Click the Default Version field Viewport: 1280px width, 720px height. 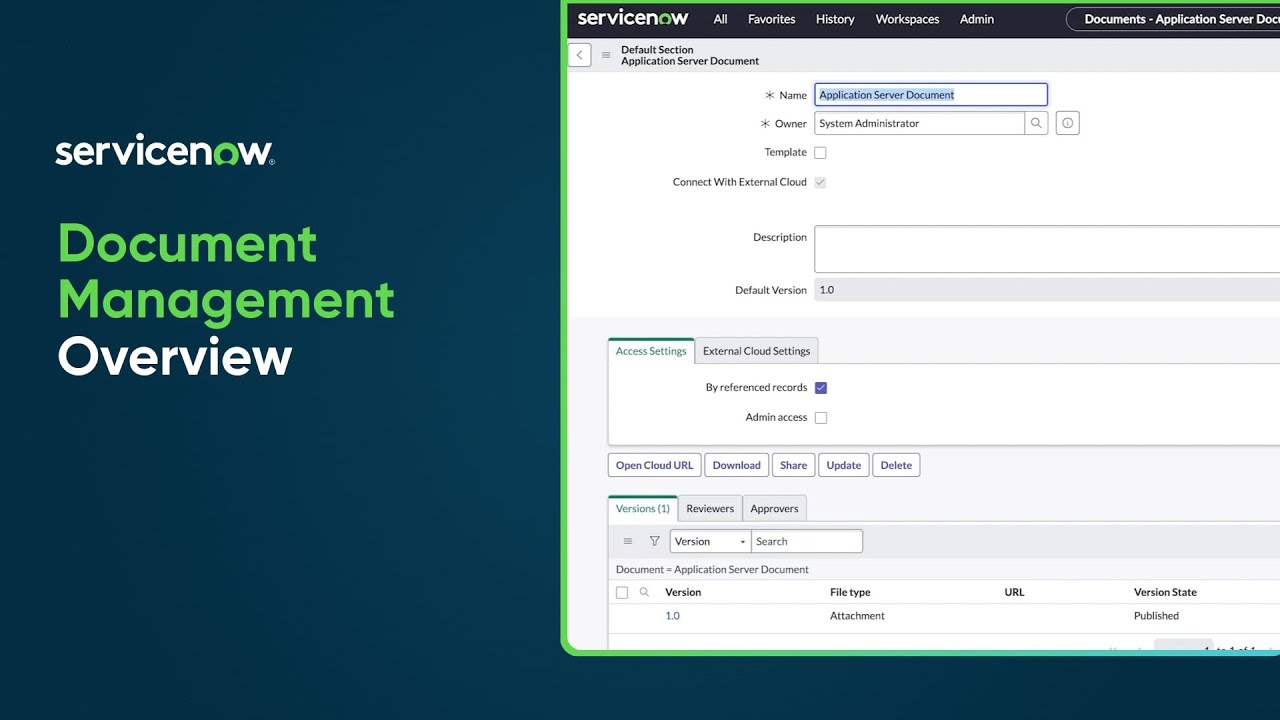[1047, 290]
